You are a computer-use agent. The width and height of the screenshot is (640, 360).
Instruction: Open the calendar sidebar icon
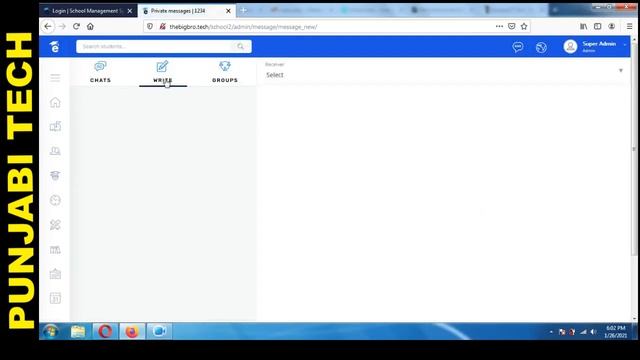coord(55,298)
